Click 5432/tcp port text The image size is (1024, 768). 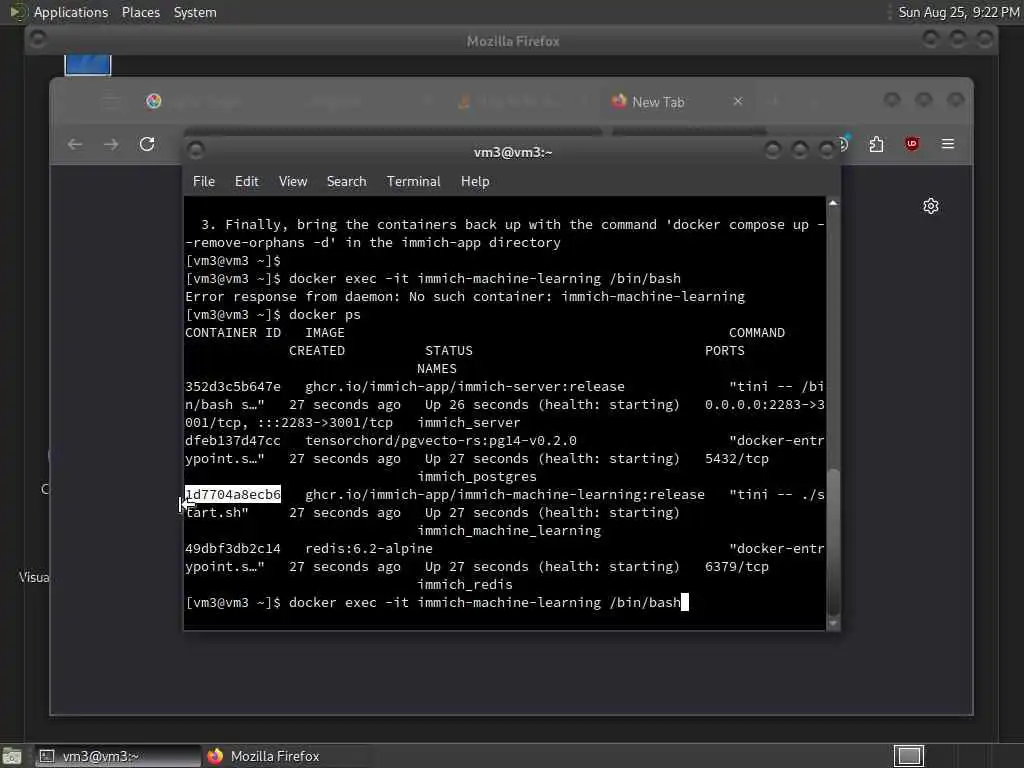737,458
